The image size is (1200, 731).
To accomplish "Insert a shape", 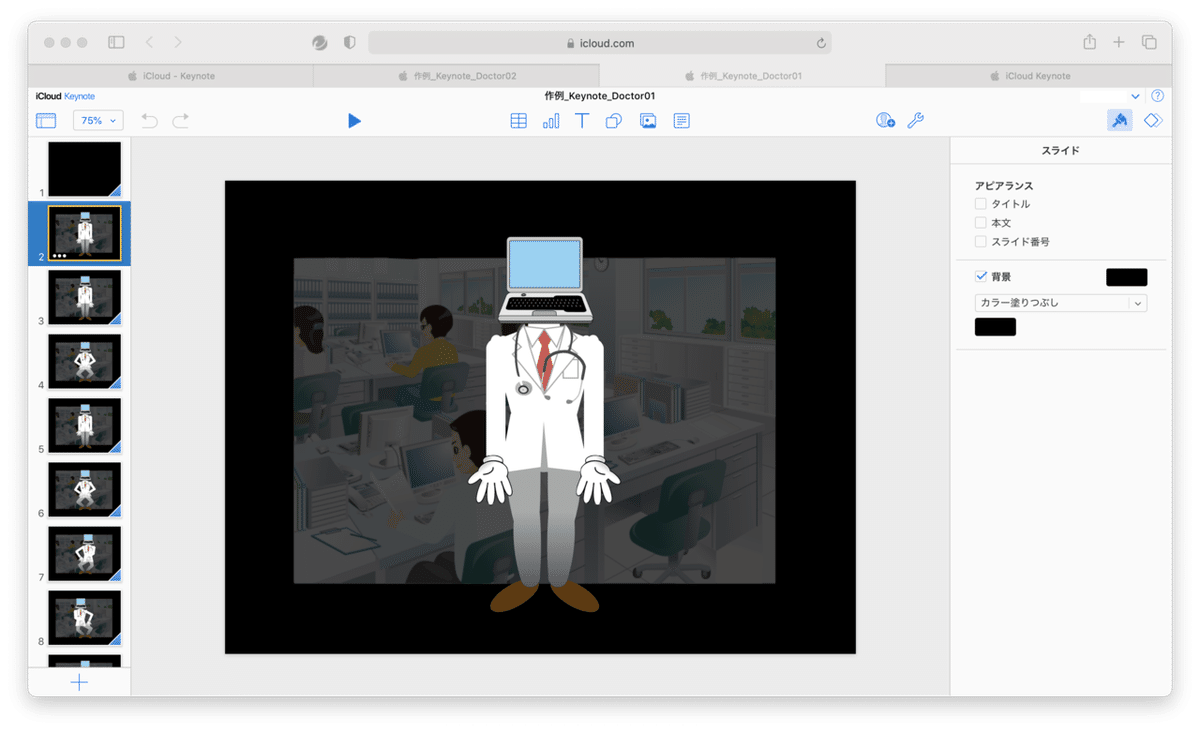I will point(614,120).
